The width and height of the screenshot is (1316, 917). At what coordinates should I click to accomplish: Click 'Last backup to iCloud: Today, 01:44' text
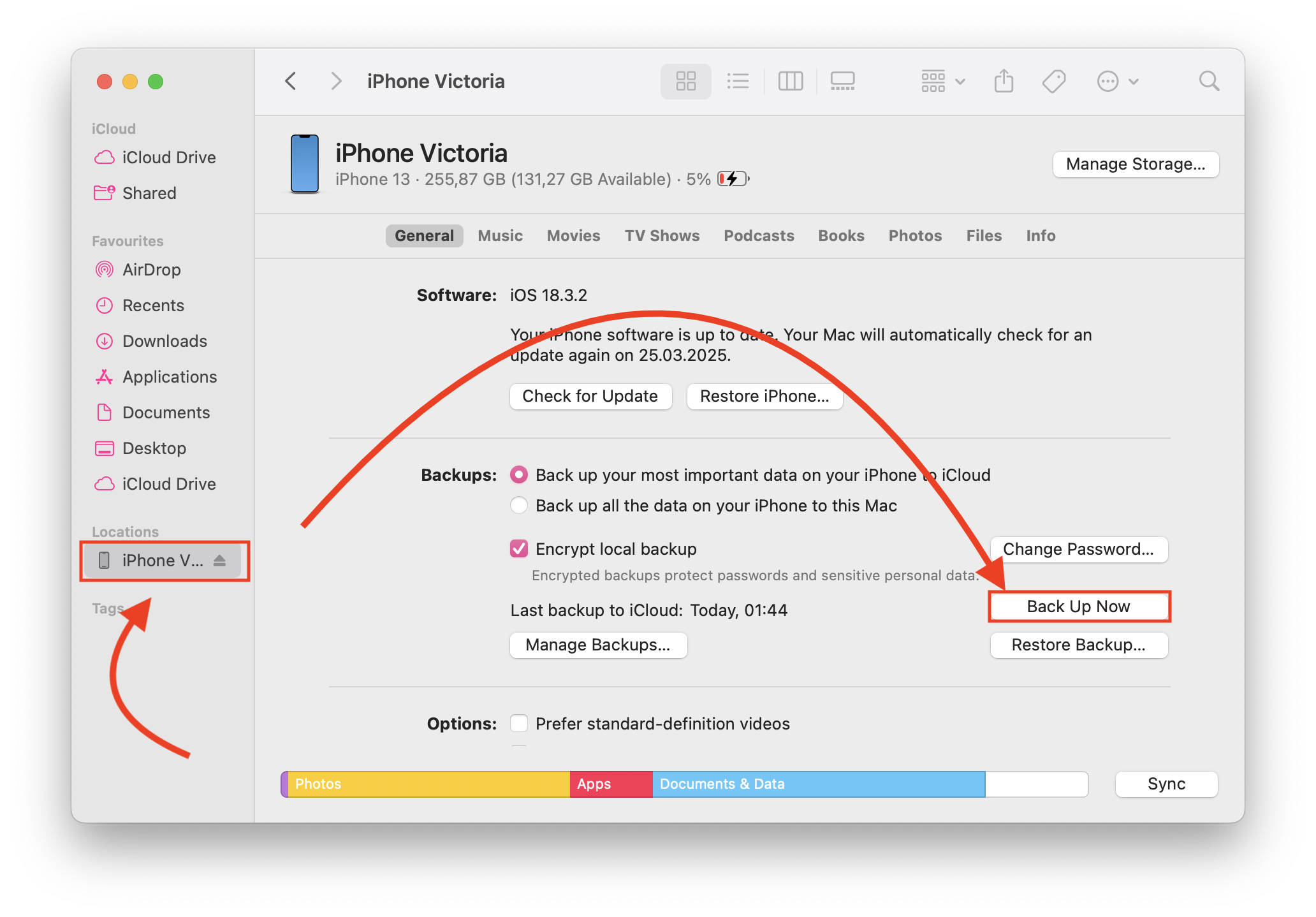(649, 611)
